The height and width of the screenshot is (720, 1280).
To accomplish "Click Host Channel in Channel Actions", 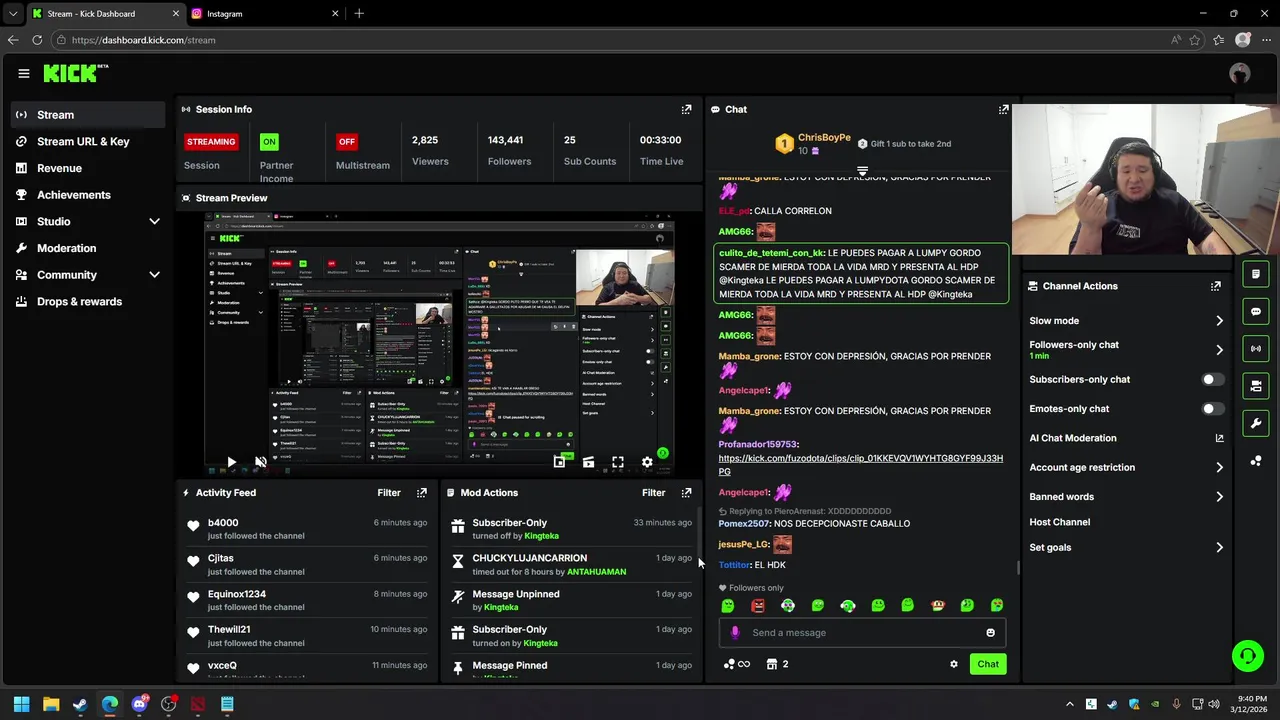I will click(1059, 522).
